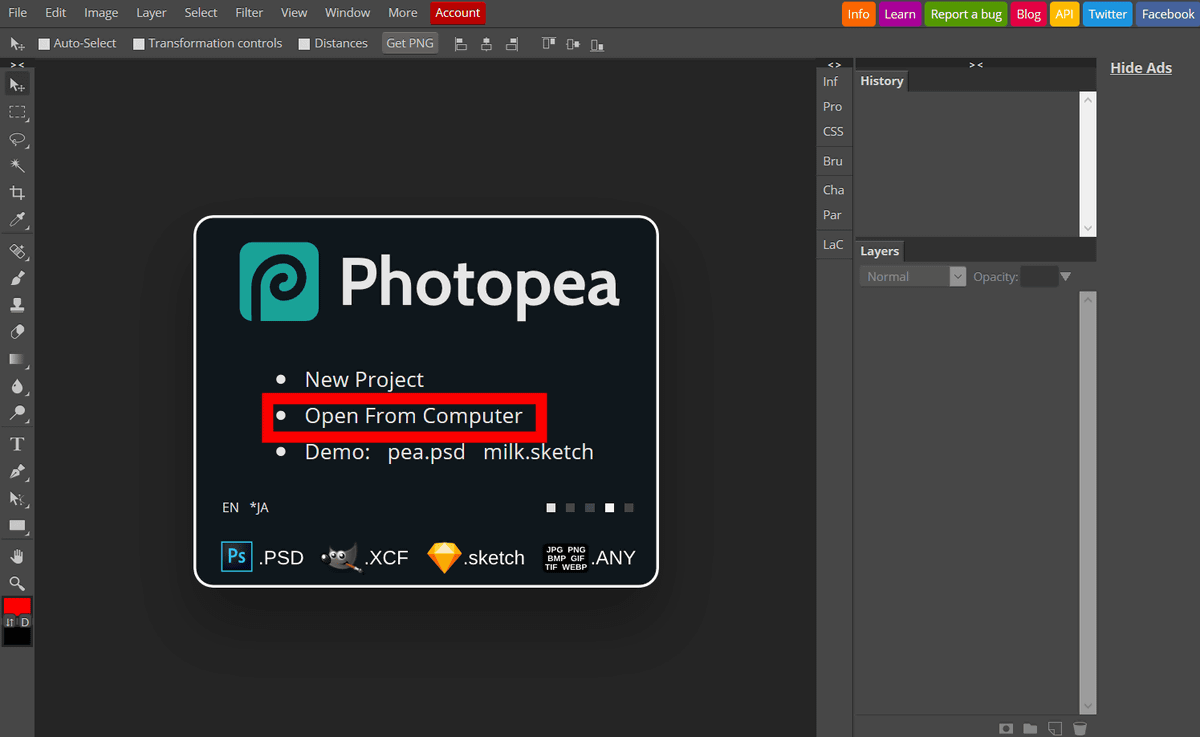Open the Normal blend mode dropdown
The image size is (1200, 737).
913,277
